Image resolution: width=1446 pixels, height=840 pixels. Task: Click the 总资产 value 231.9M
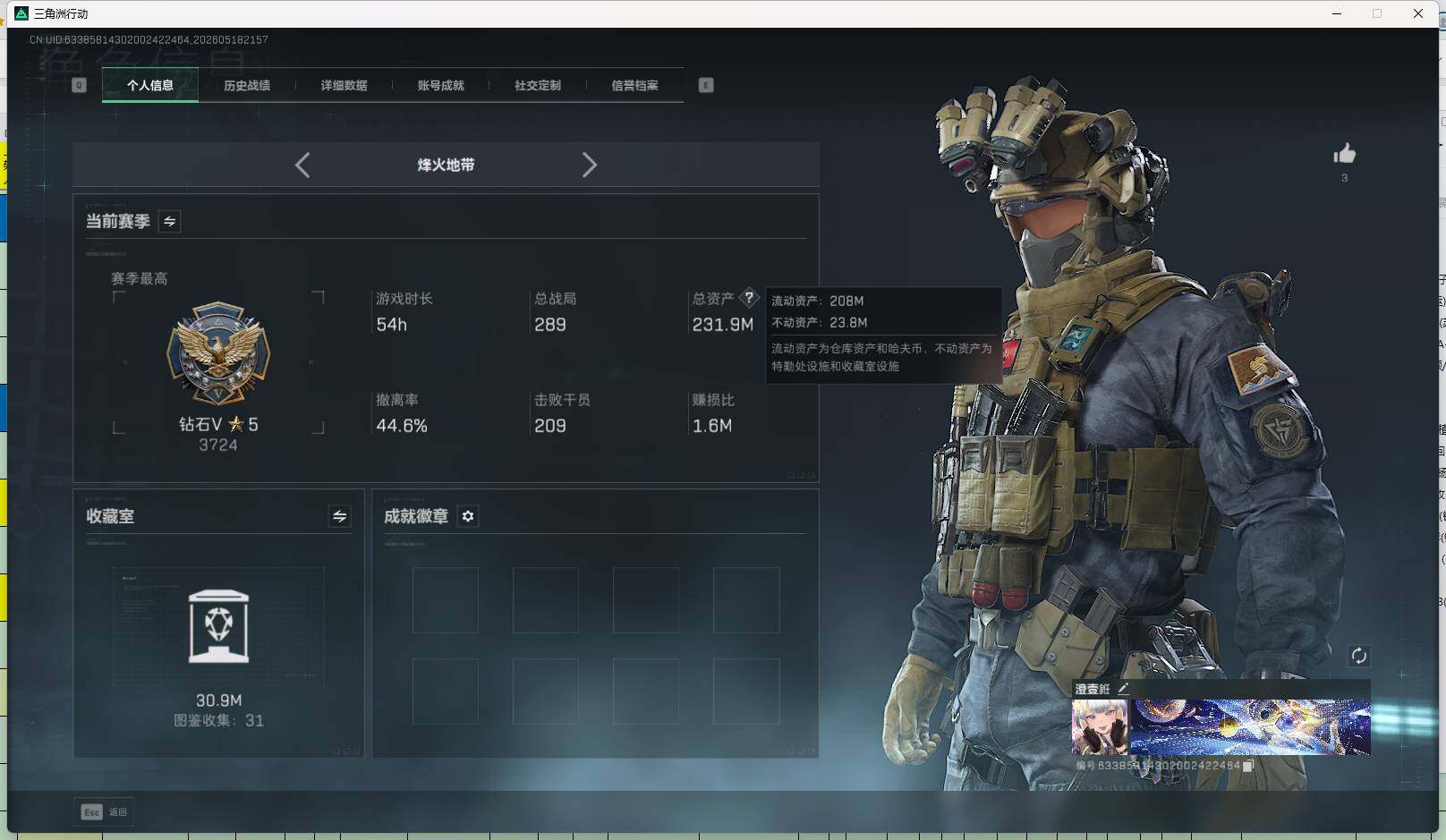click(x=723, y=325)
